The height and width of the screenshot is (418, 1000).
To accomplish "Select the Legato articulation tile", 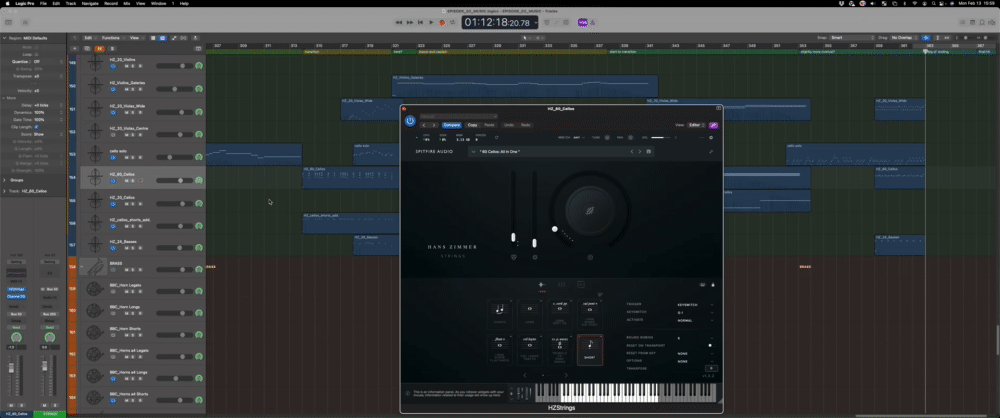I will point(499,312).
